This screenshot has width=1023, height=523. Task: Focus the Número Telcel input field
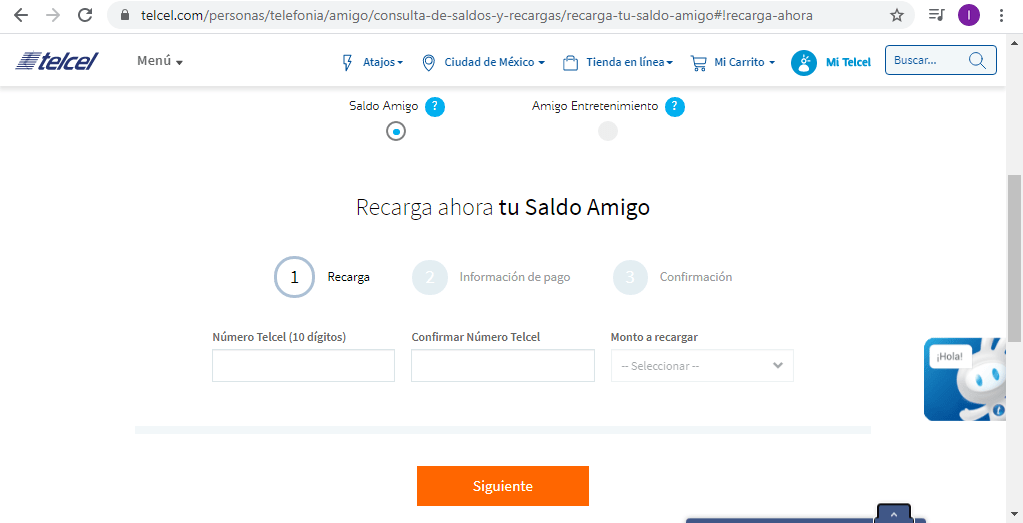coord(303,366)
